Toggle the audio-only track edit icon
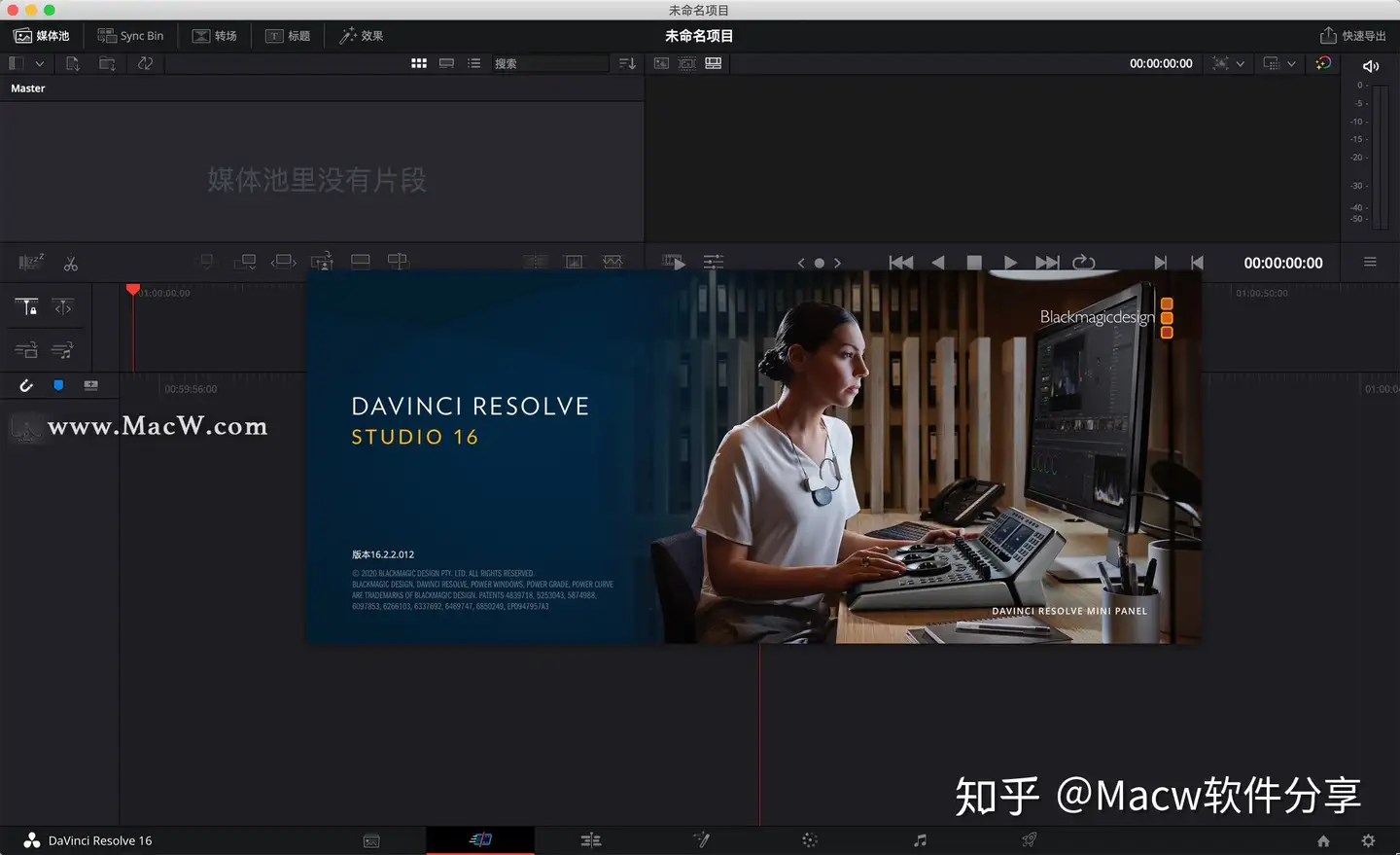The image size is (1400, 855). 63,350
